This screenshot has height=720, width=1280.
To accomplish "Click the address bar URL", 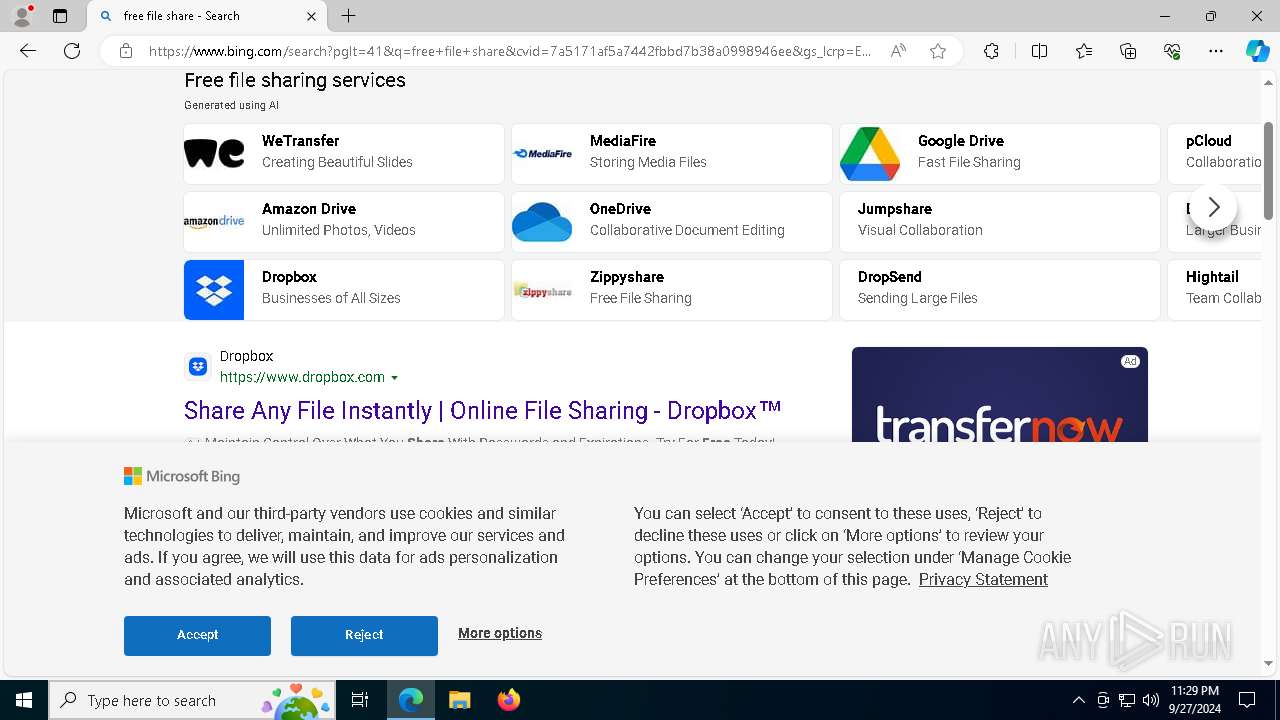I will click(x=510, y=51).
